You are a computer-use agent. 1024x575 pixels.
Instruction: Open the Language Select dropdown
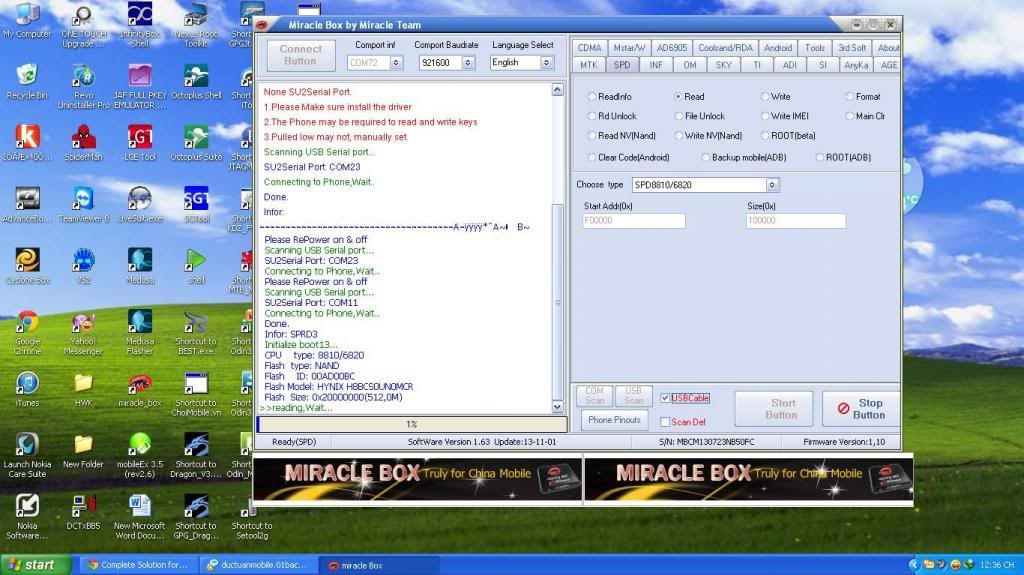click(547, 63)
